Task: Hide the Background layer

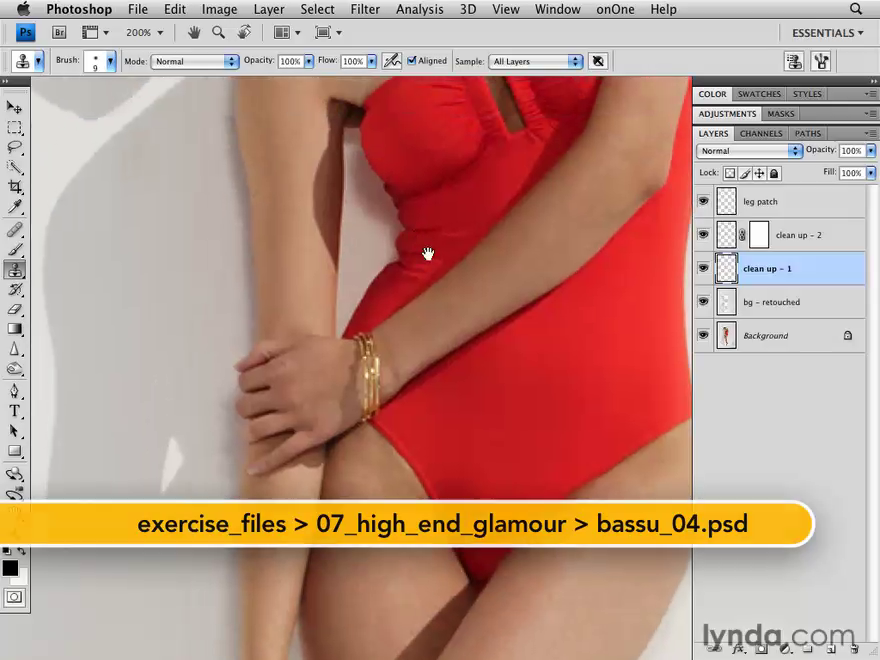Action: click(x=703, y=335)
